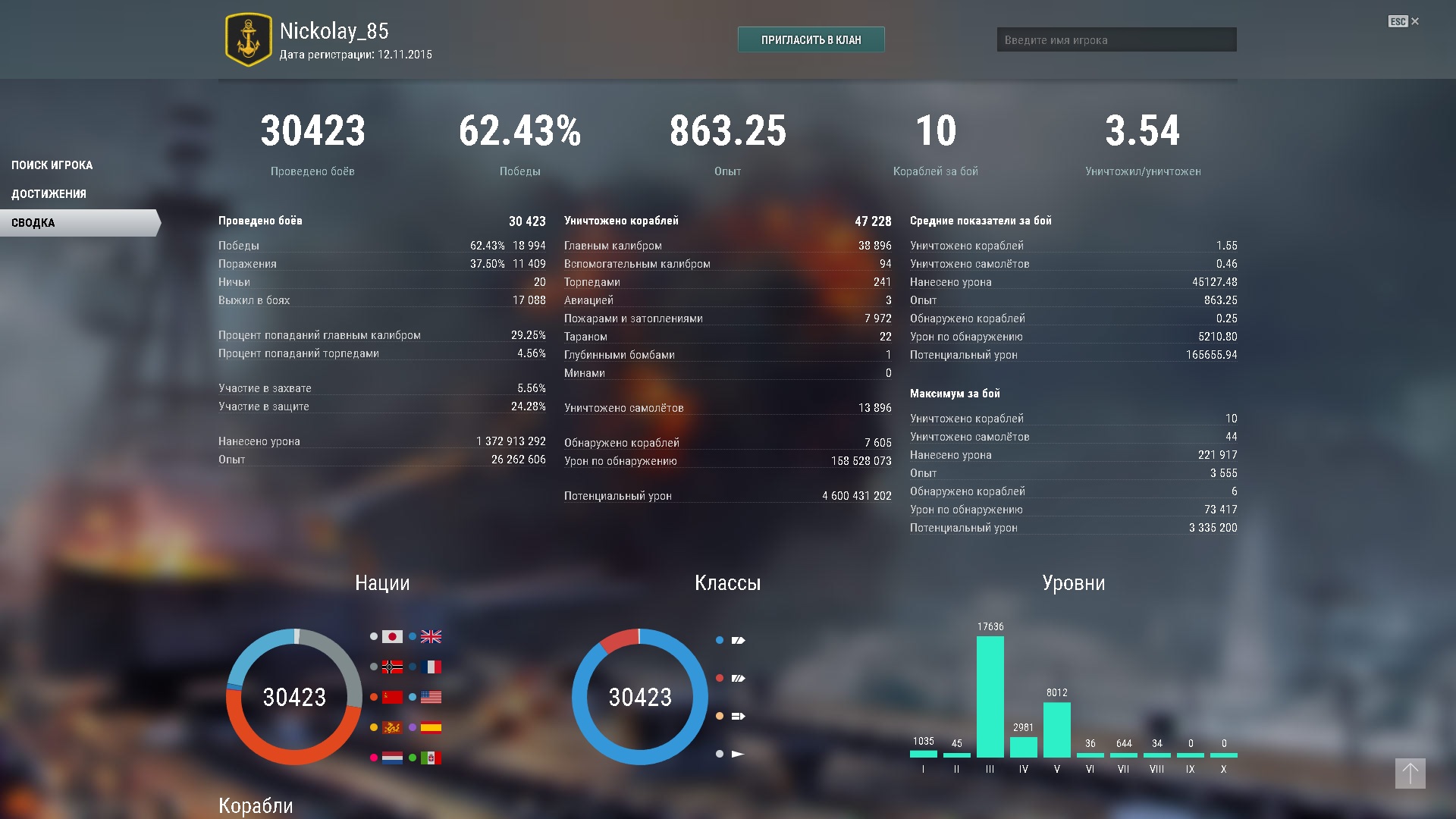Focus the 'Введите имя игрока' search field
Viewport: 1456px width, 819px height.
[1116, 39]
